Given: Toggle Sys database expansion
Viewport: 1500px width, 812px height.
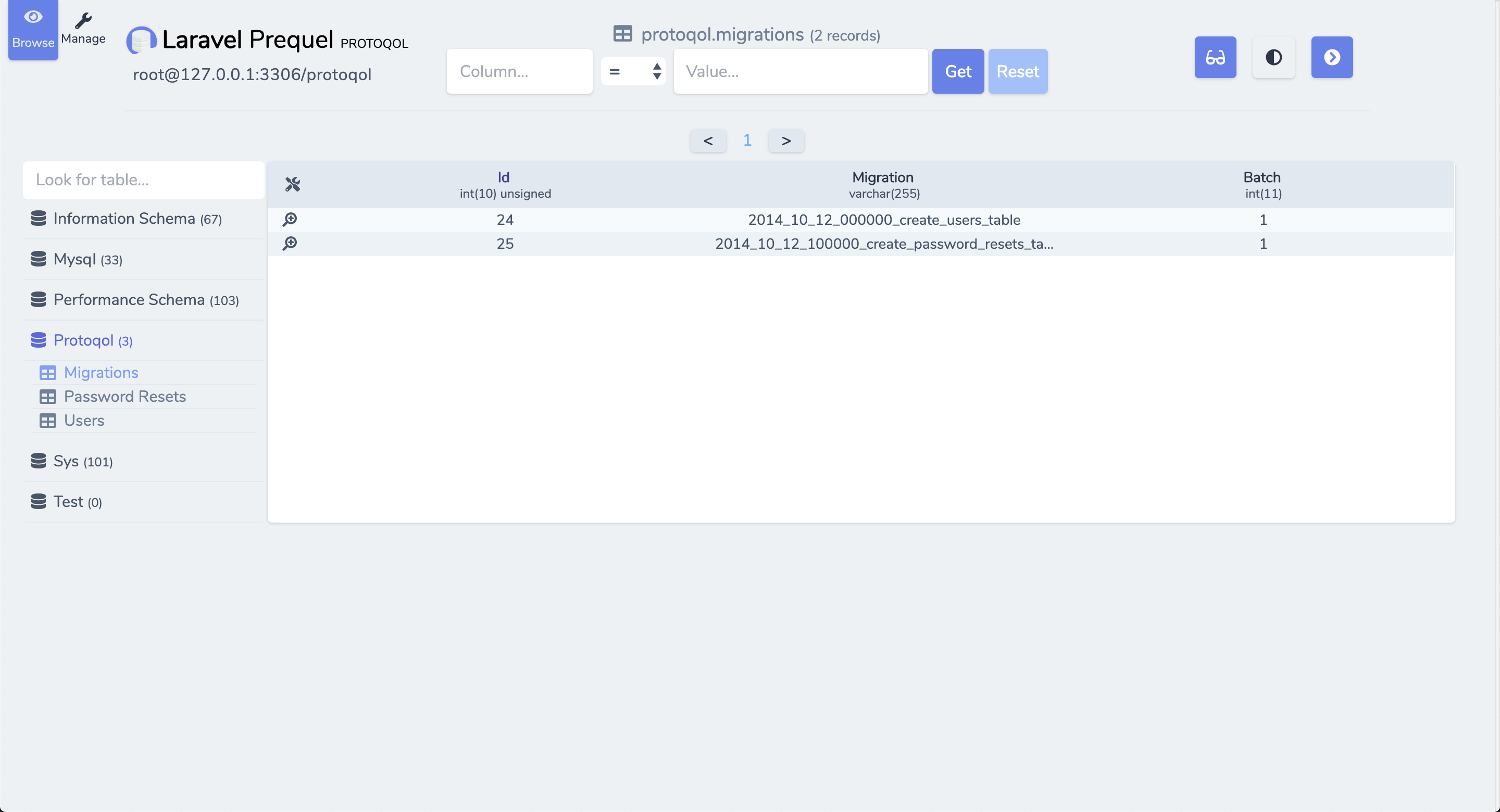Looking at the screenshot, I should click(83, 461).
